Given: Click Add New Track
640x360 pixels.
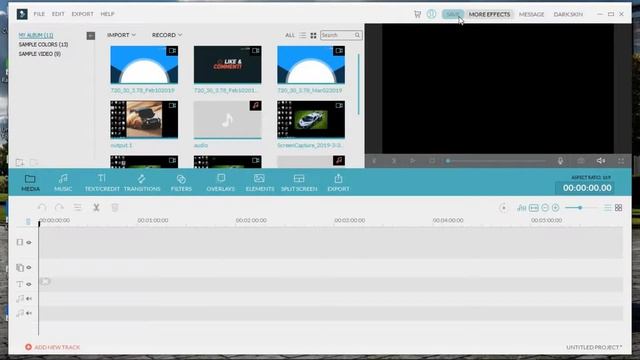Looking at the screenshot, I should click(x=53, y=347).
